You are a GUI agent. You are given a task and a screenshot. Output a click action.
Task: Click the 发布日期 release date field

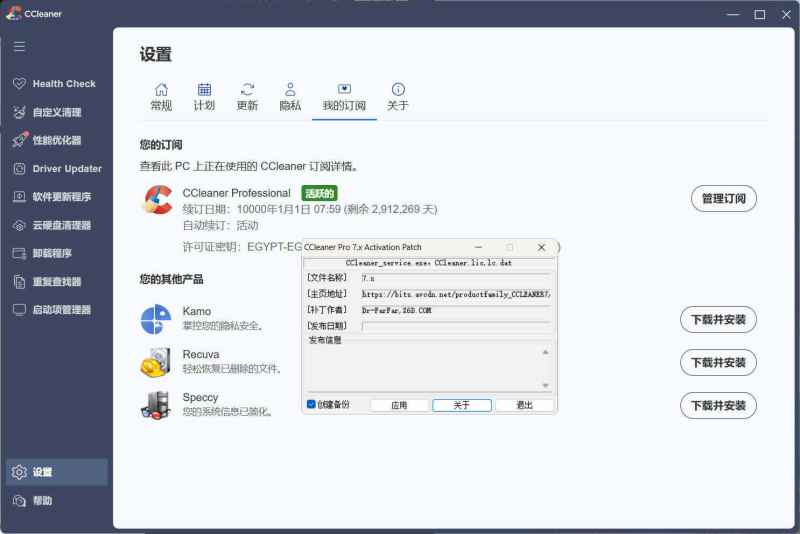coord(456,326)
